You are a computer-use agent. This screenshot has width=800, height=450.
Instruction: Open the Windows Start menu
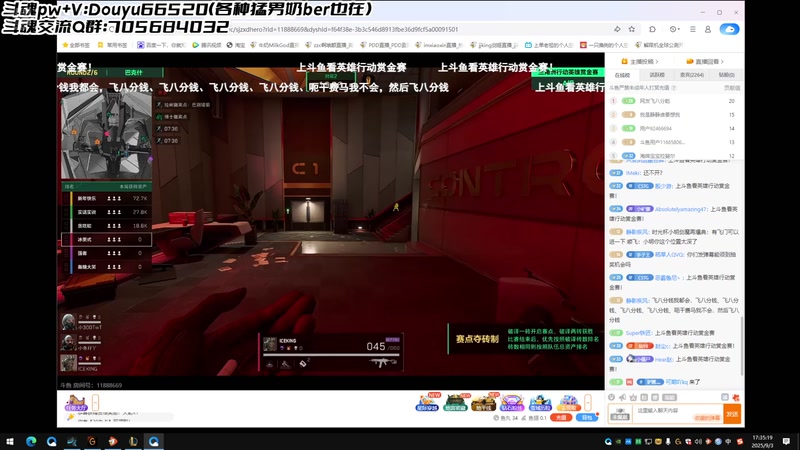tap(10, 441)
